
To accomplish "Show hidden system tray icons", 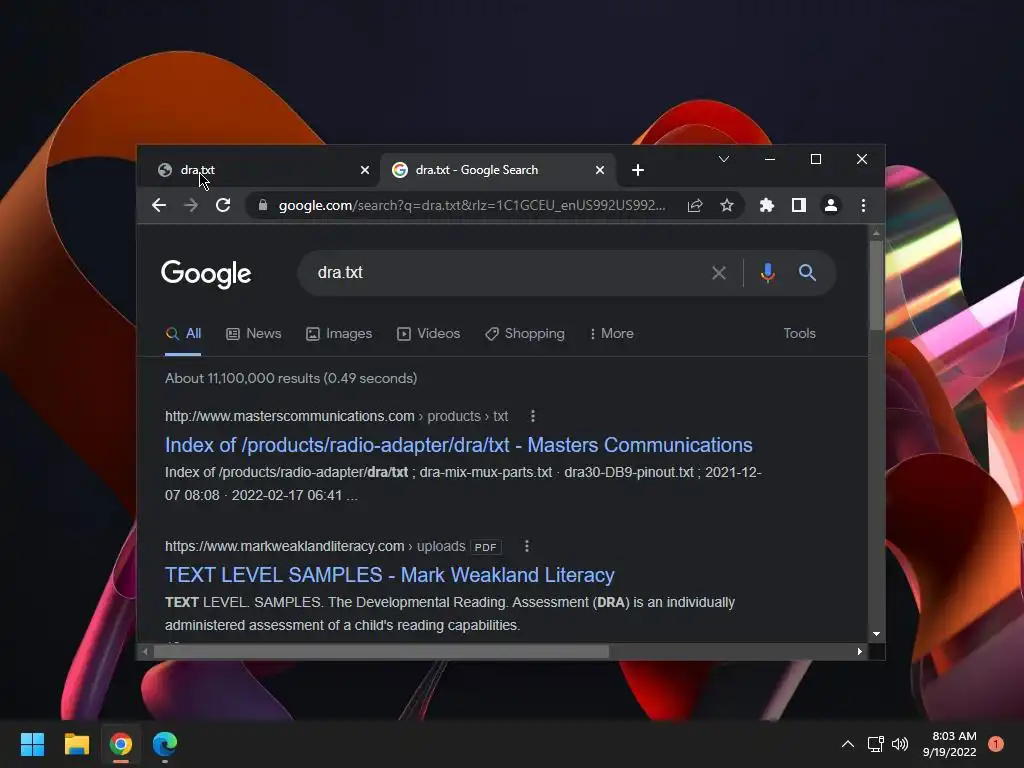I will (x=848, y=744).
